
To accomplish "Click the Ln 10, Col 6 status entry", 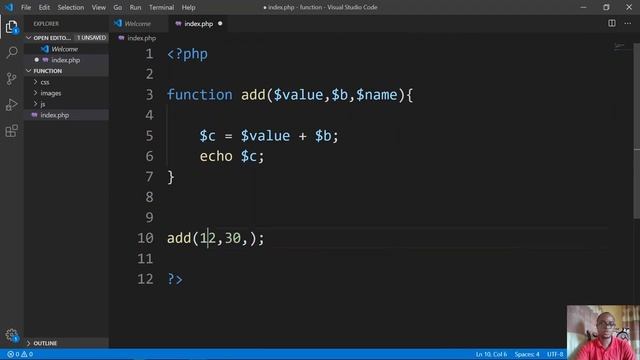I will pyautogui.click(x=491, y=354).
